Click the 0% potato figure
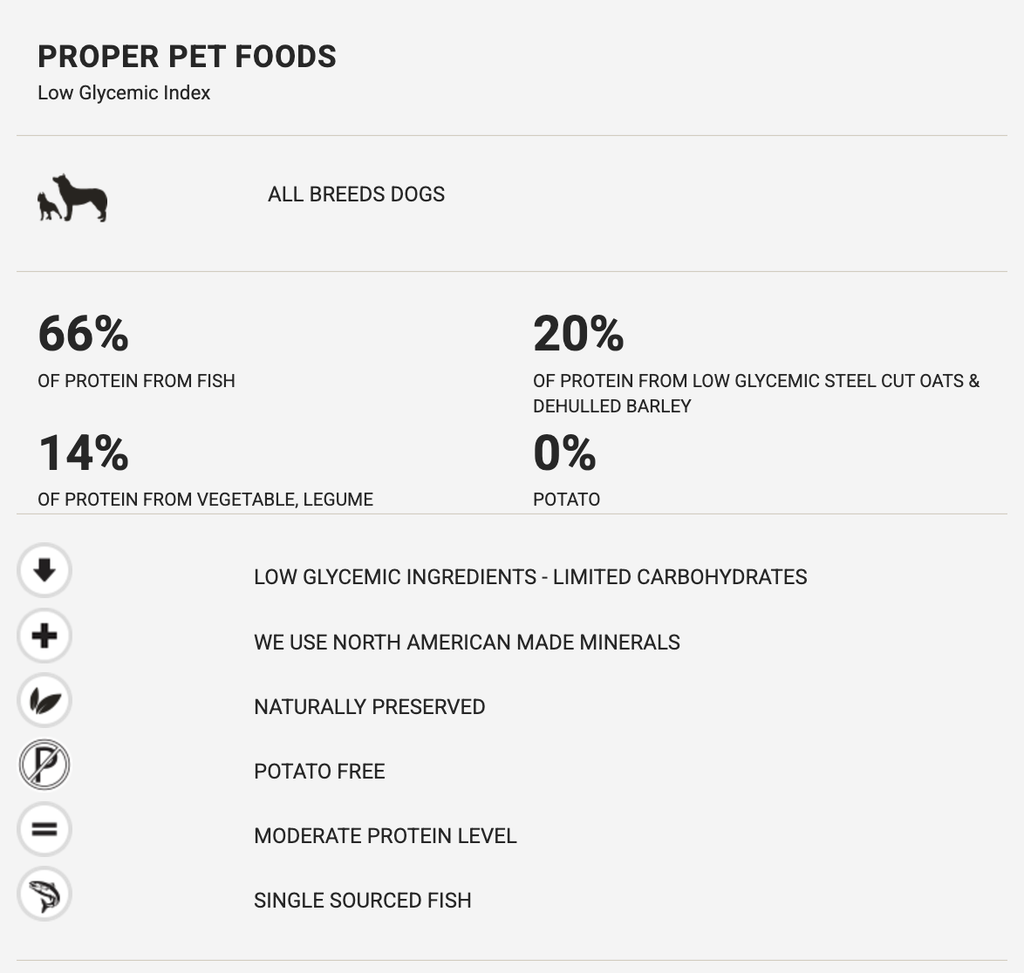Image resolution: width=1024 pixels, height=973 pixels. pos(565,453)
